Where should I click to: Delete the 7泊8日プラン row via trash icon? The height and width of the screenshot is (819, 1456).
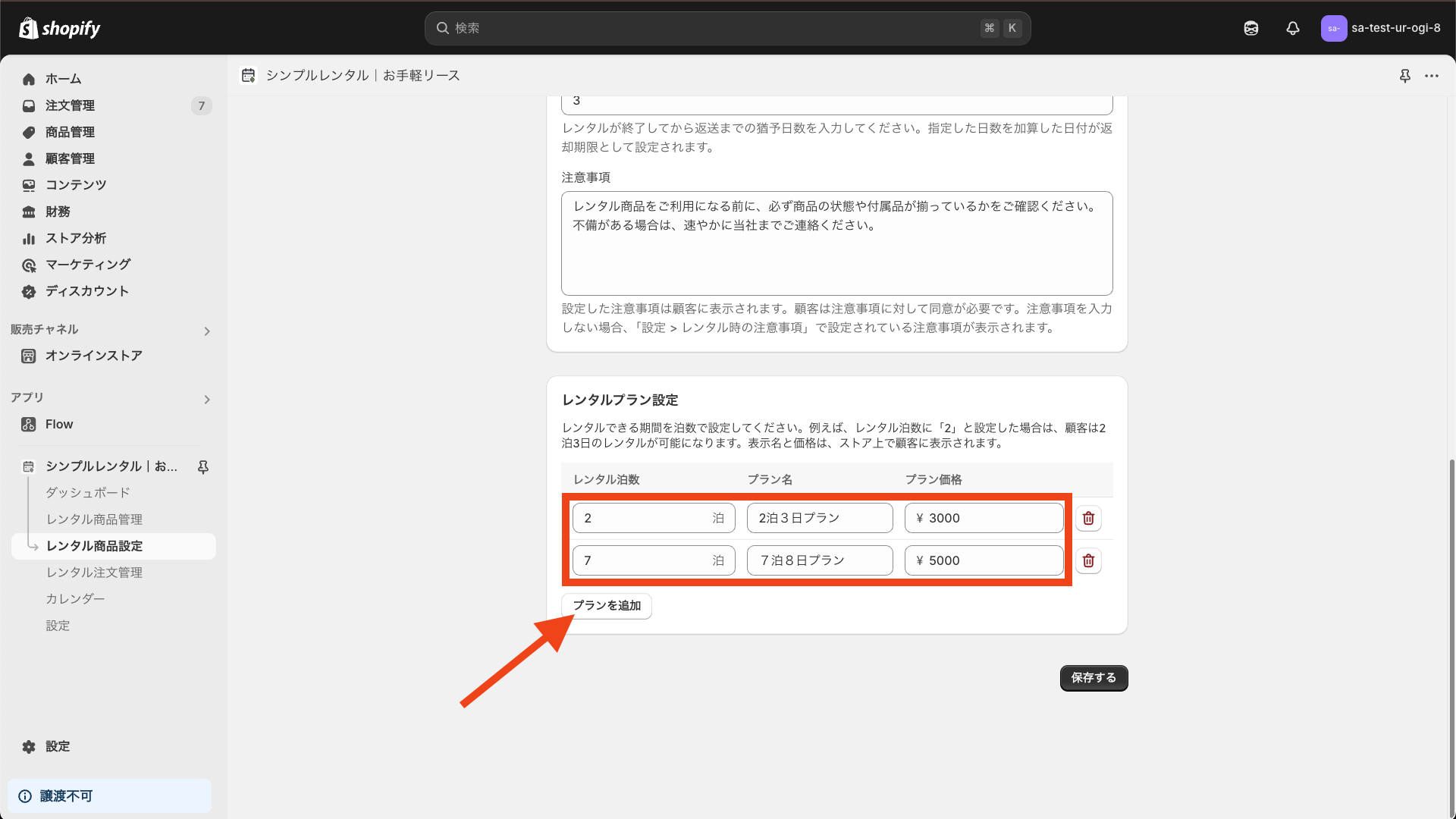(x=1088, y=560)
